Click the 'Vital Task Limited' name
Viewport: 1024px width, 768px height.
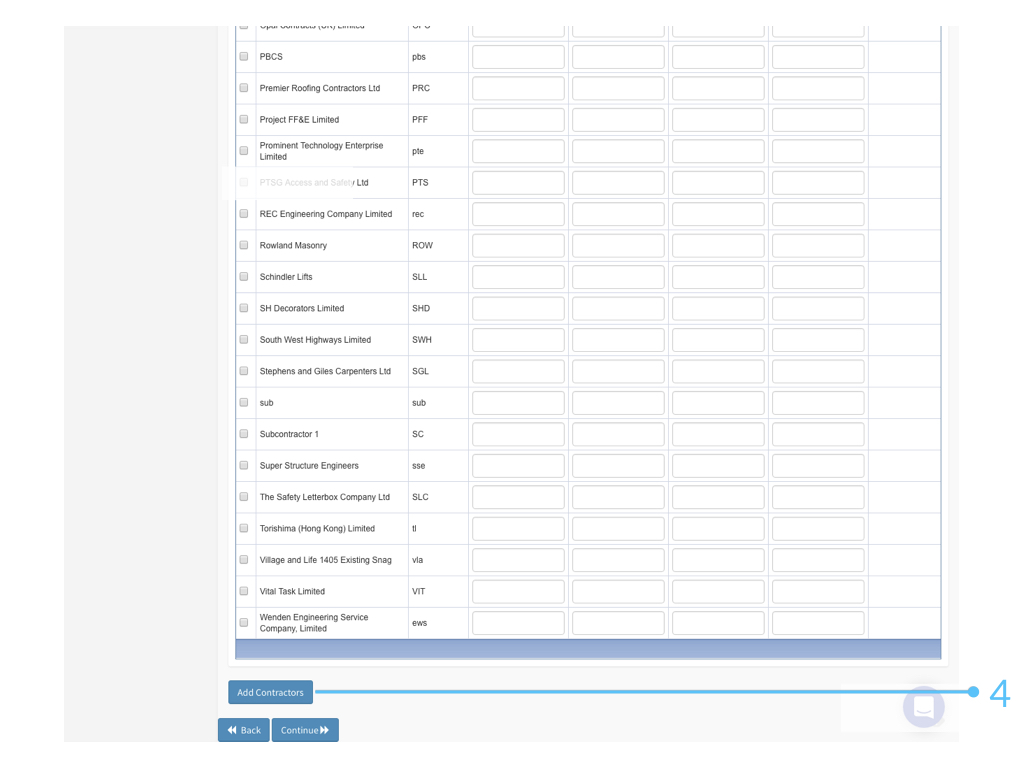click(x=292, y=592)
